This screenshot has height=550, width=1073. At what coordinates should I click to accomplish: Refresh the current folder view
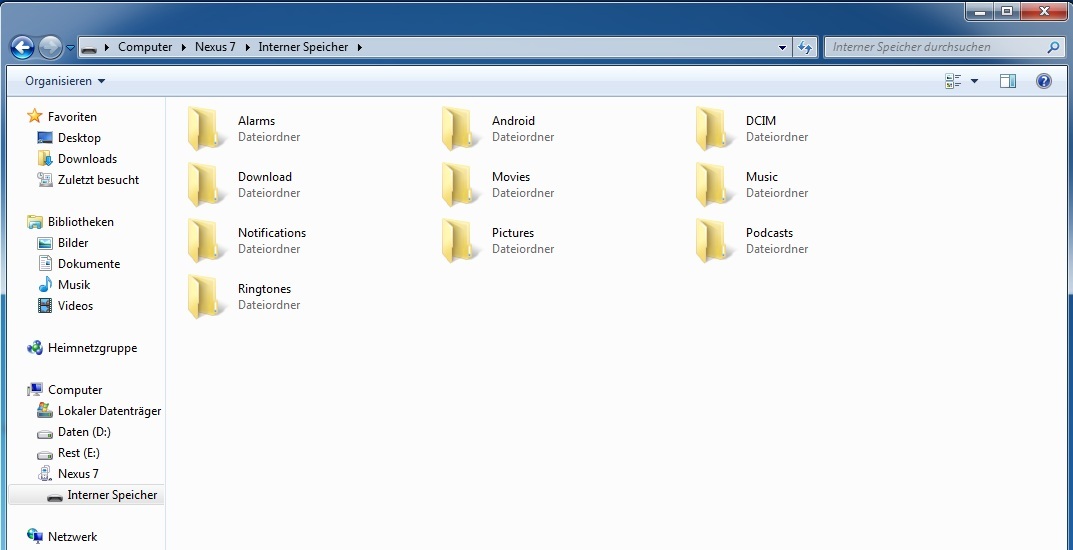pos(805,47)
